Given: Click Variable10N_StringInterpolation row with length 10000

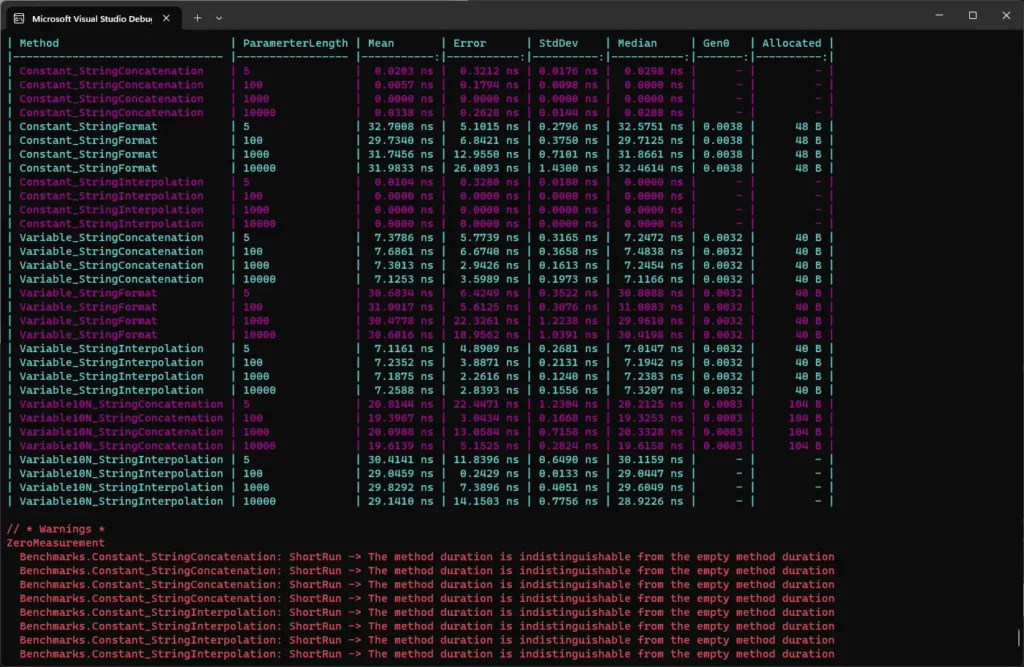Looking at the screenshot, I should [x=420, y=502].
